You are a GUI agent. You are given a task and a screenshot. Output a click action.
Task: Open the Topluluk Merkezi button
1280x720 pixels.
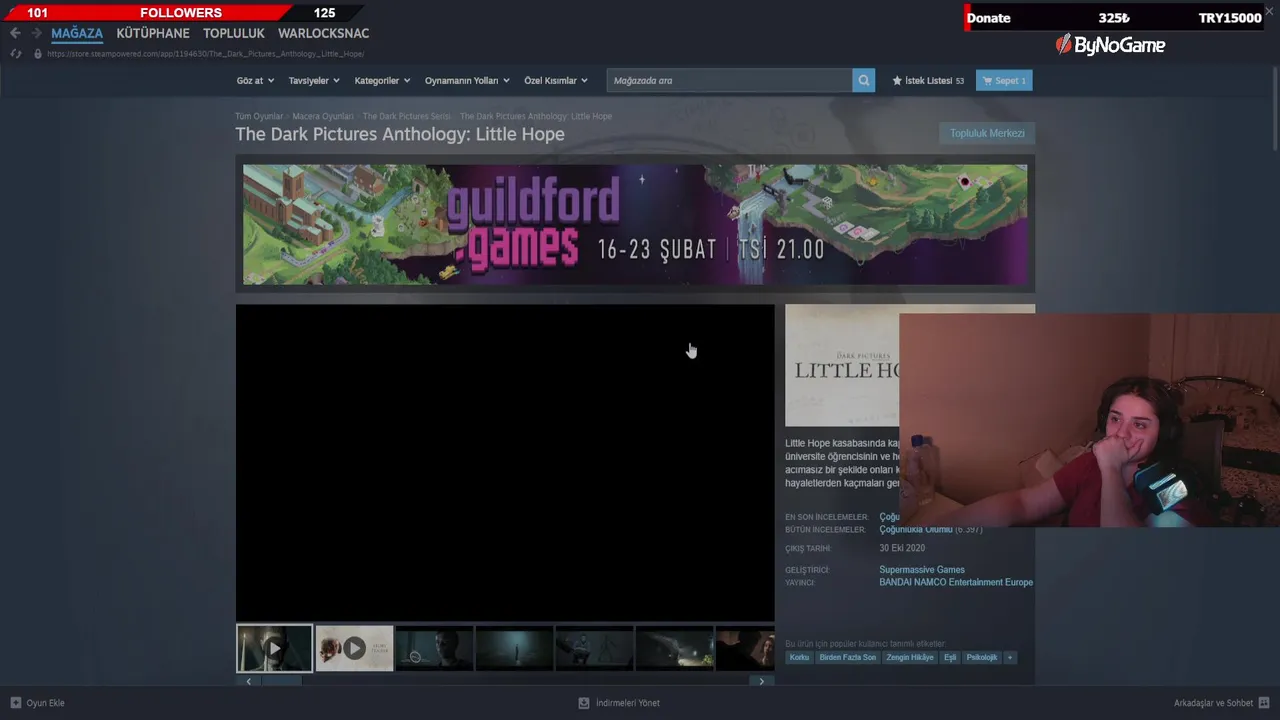click(987, 133)
